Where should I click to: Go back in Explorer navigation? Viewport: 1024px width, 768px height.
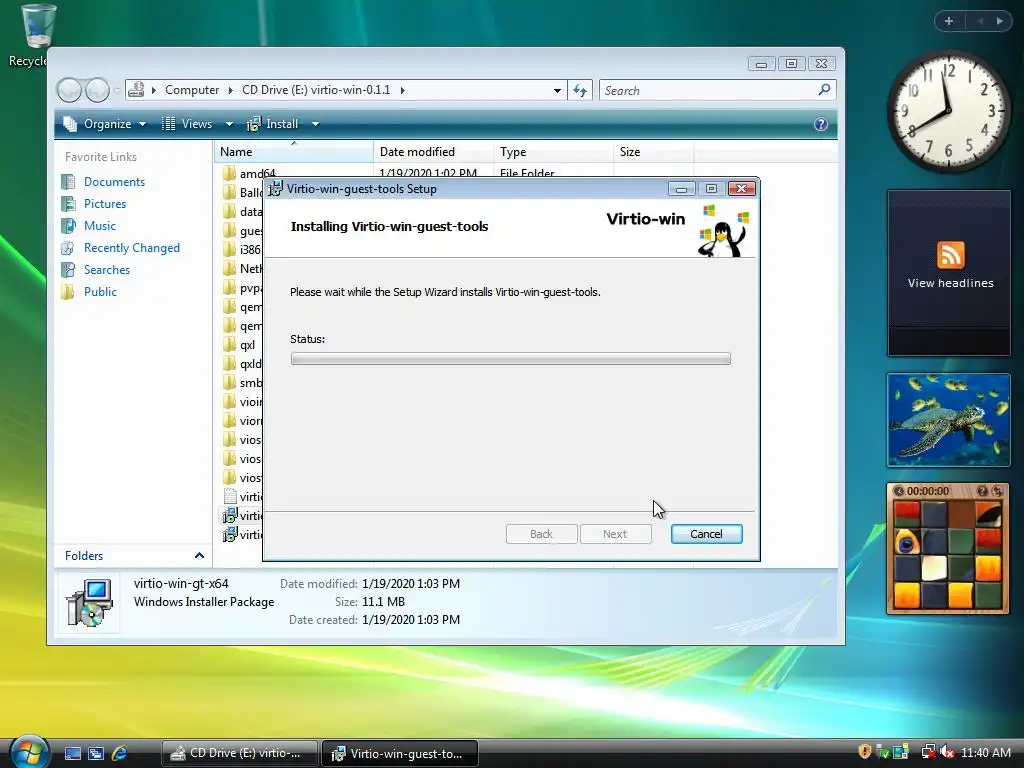pos(69,90)
